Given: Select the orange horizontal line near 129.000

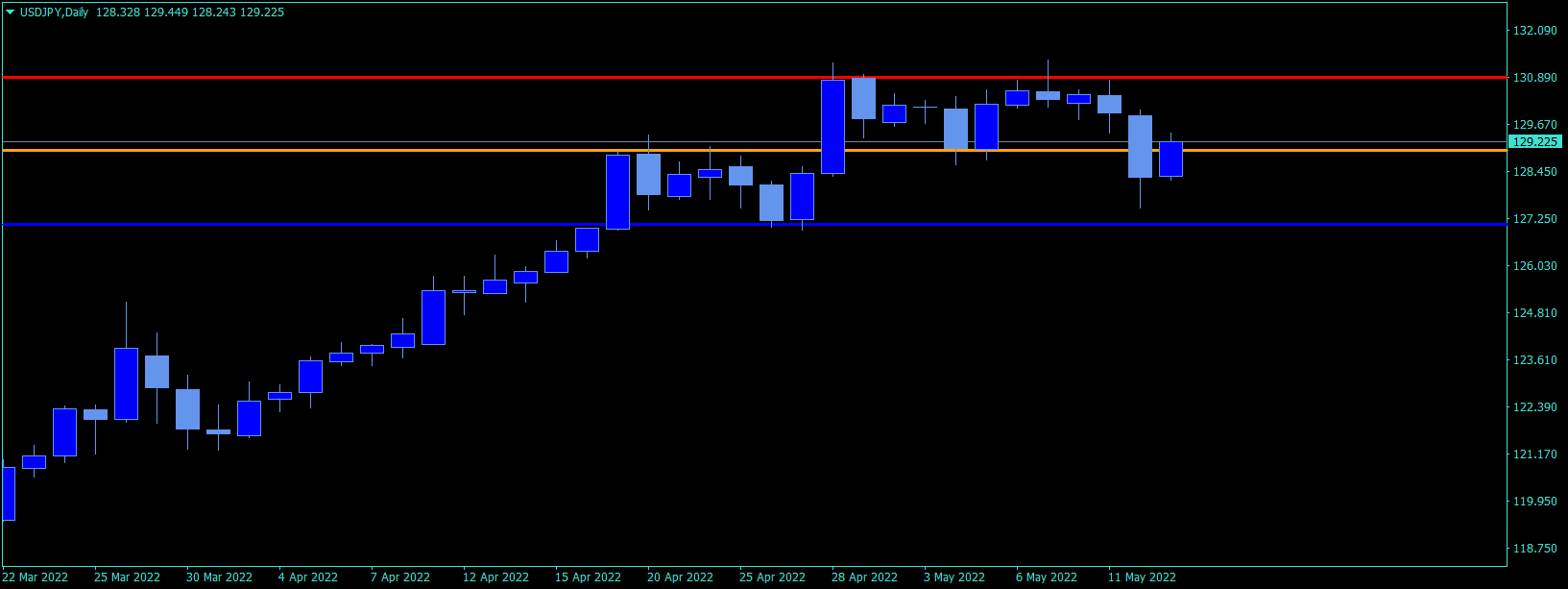Looking at the screenshot, I should point(754,150).
